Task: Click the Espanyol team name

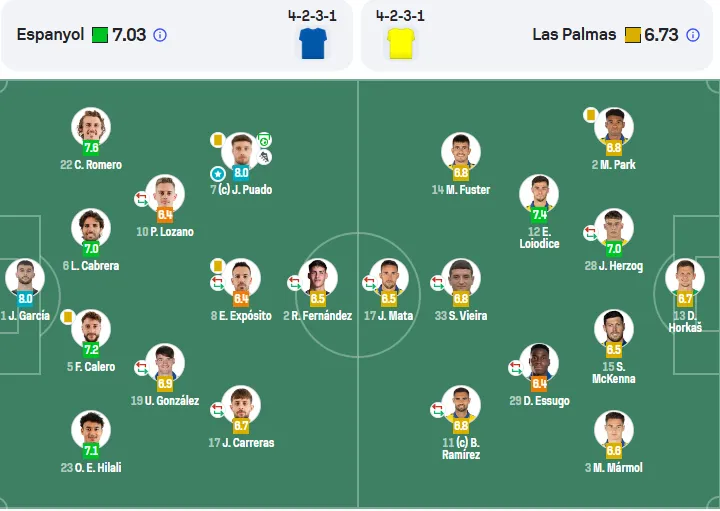Action: pos(51,34)
